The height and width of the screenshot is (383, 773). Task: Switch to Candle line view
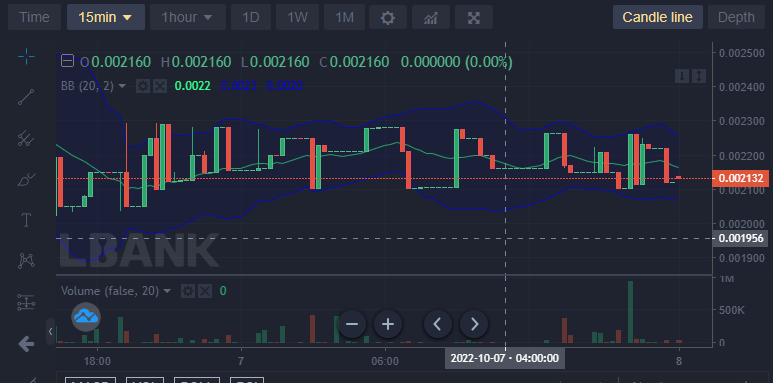point(658,17)
